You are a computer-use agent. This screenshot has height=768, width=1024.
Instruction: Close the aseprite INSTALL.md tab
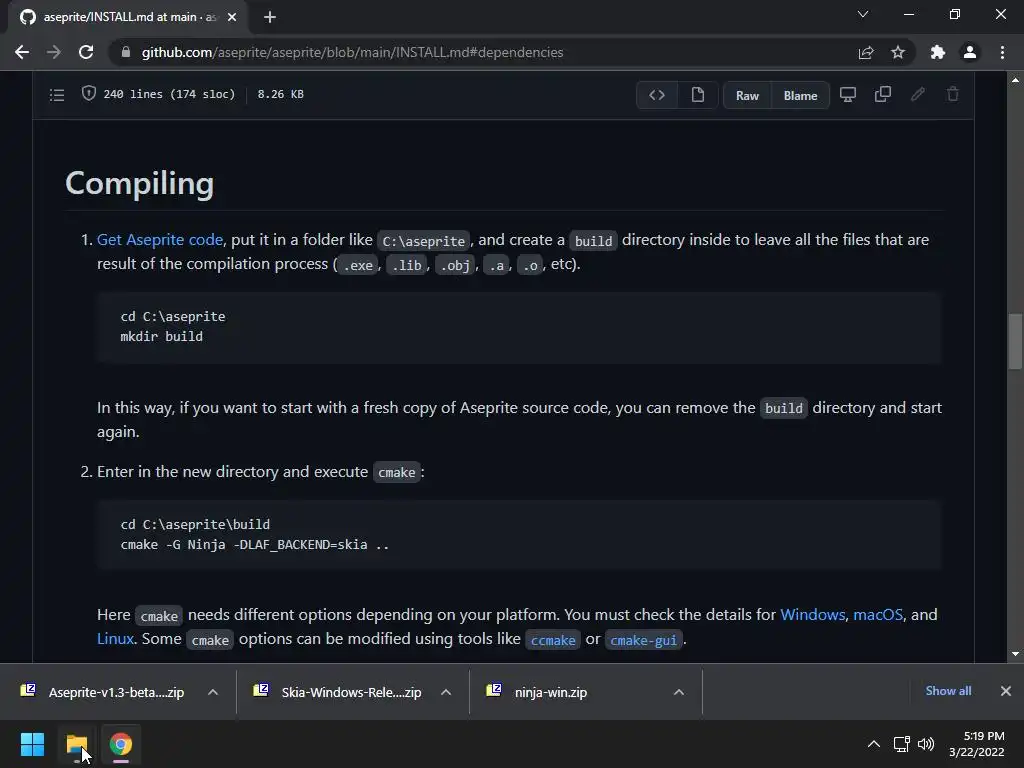coord(232,17)
